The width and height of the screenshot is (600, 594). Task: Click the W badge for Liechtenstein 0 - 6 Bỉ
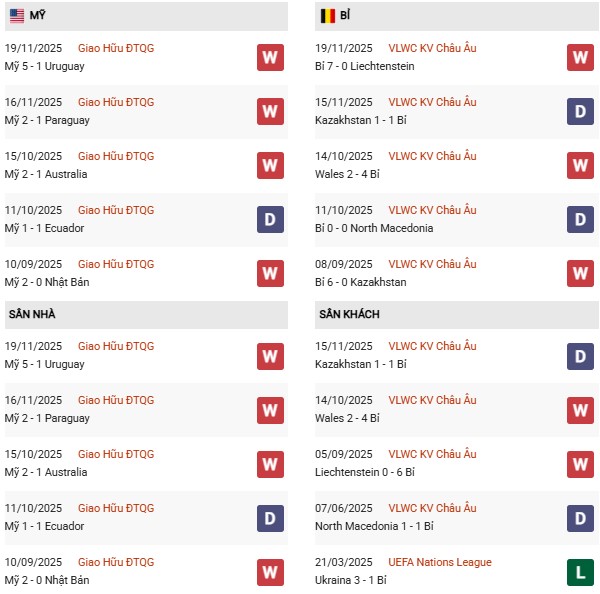pos(581,463)
